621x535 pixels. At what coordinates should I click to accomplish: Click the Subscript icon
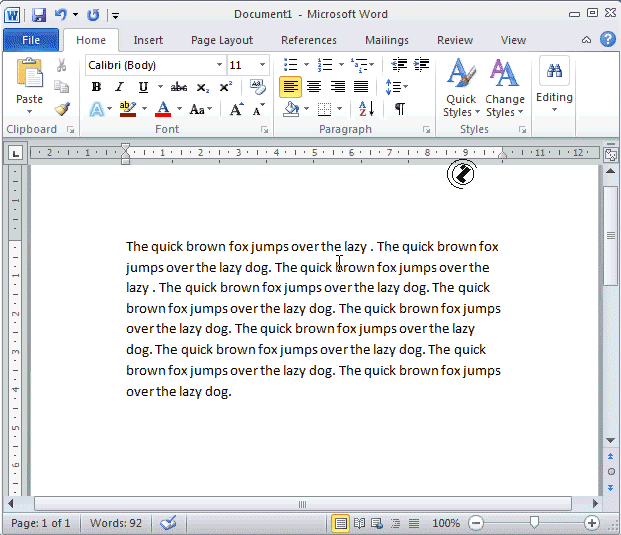(x=205, y=87)
